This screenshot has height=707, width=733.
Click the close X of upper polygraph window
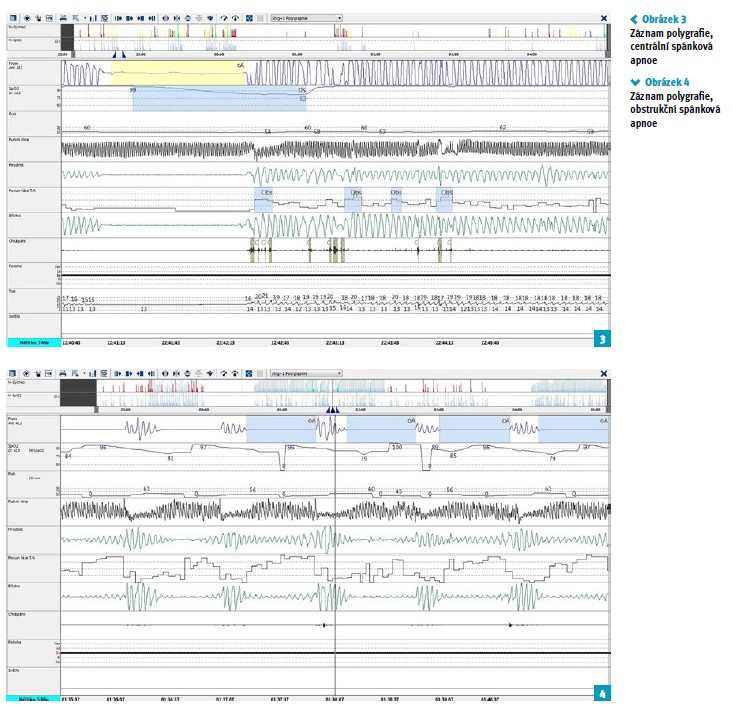(x=603, y=18)
